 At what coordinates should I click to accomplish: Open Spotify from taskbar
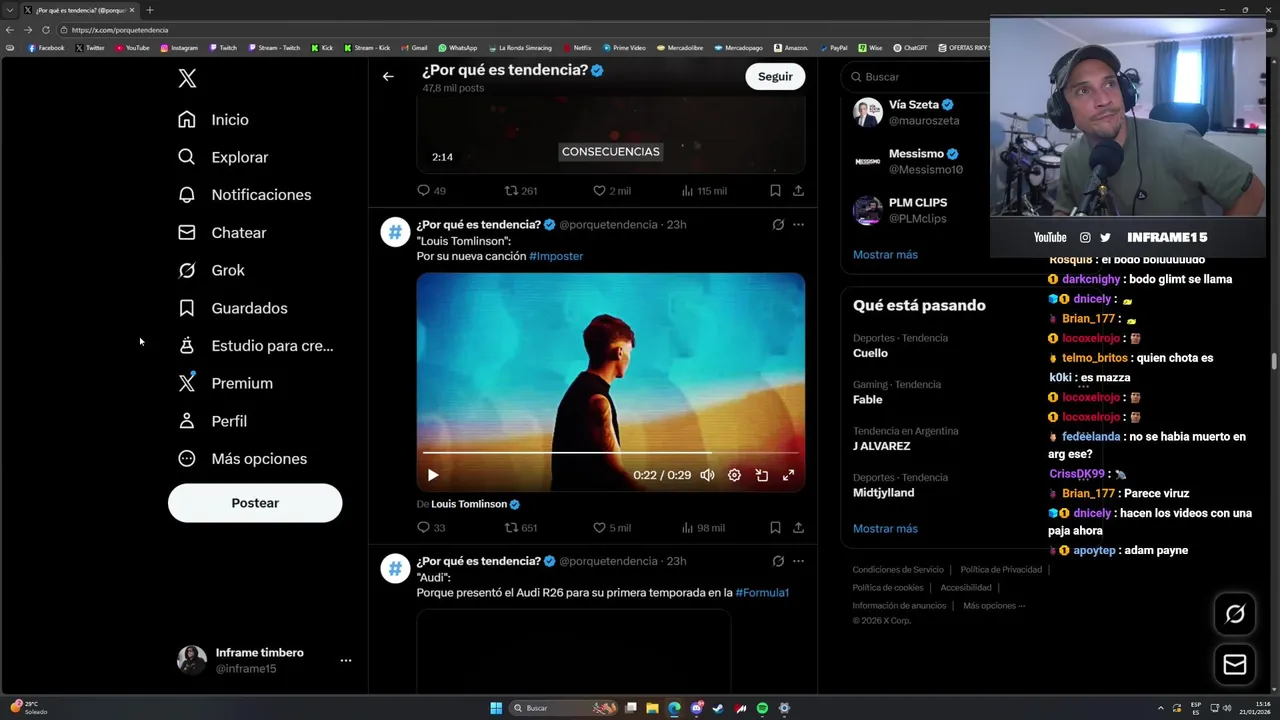(762, 708)
